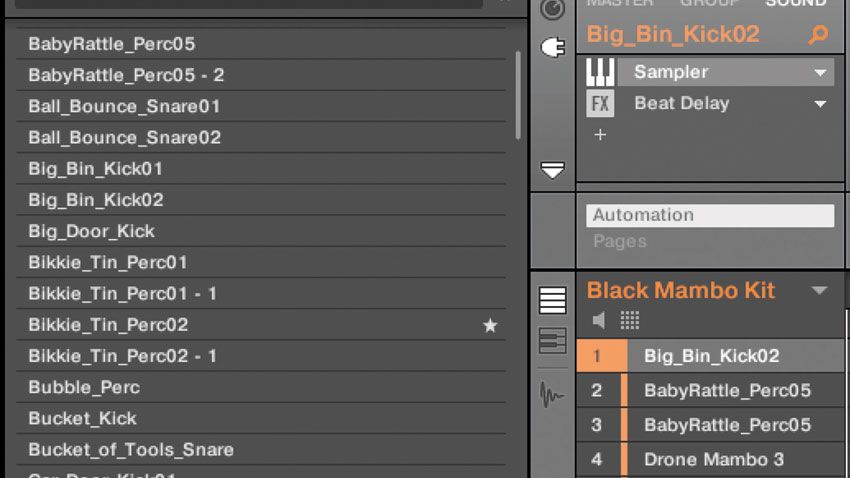Click the magnifier icon beside Big_Bin_Kick02
The image size is (850, 478).
(818, 35)
